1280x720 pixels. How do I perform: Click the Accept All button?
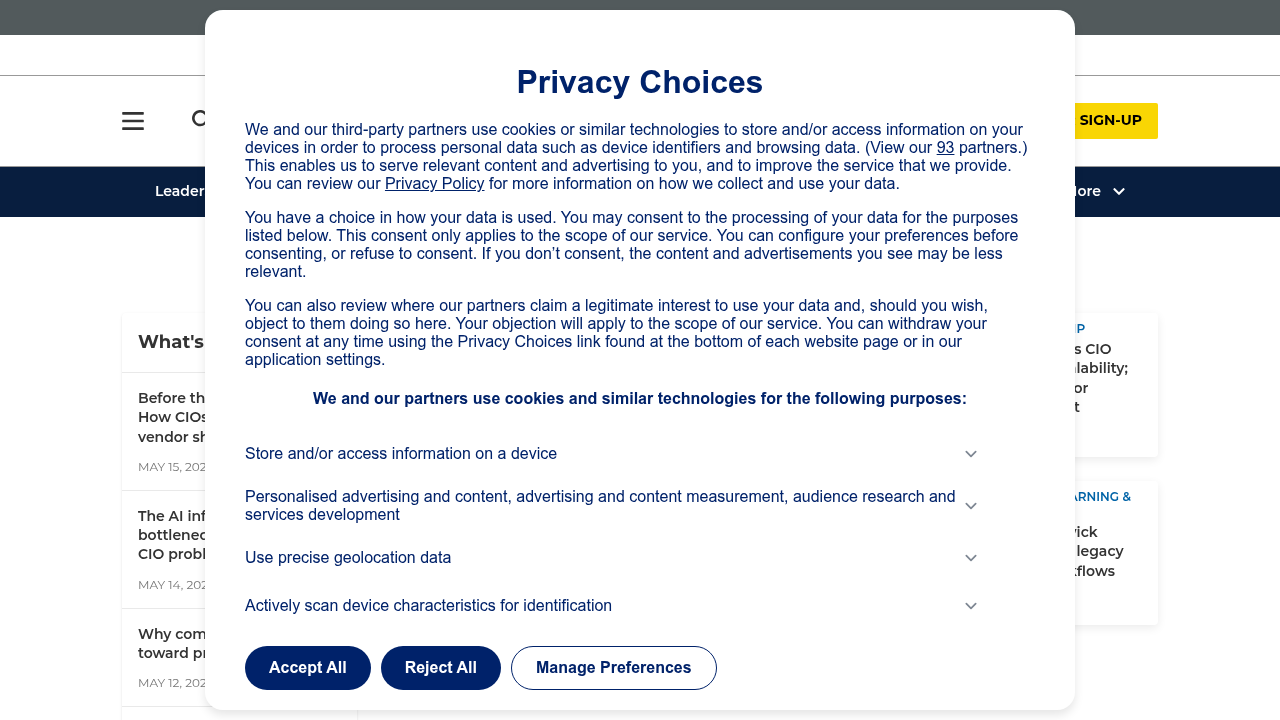point(308,668)
